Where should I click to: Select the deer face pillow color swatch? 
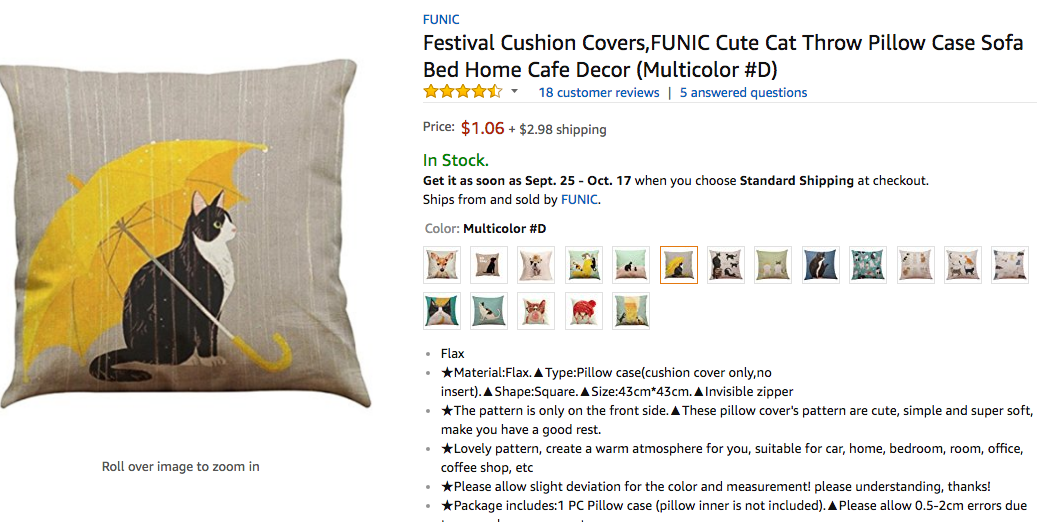[x=442, y=265]
